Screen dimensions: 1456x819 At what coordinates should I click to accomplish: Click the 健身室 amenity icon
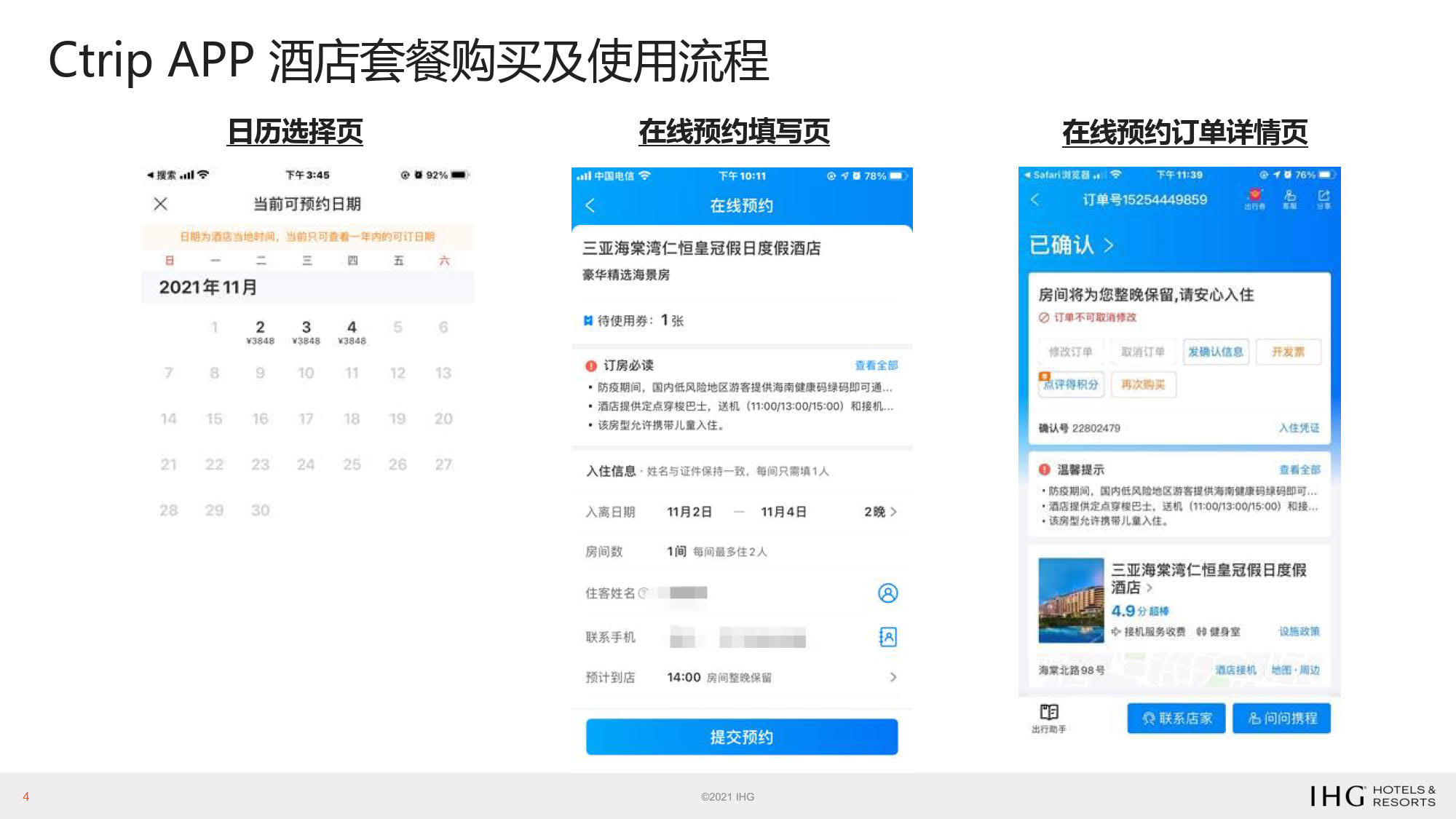coord(1201,632)
